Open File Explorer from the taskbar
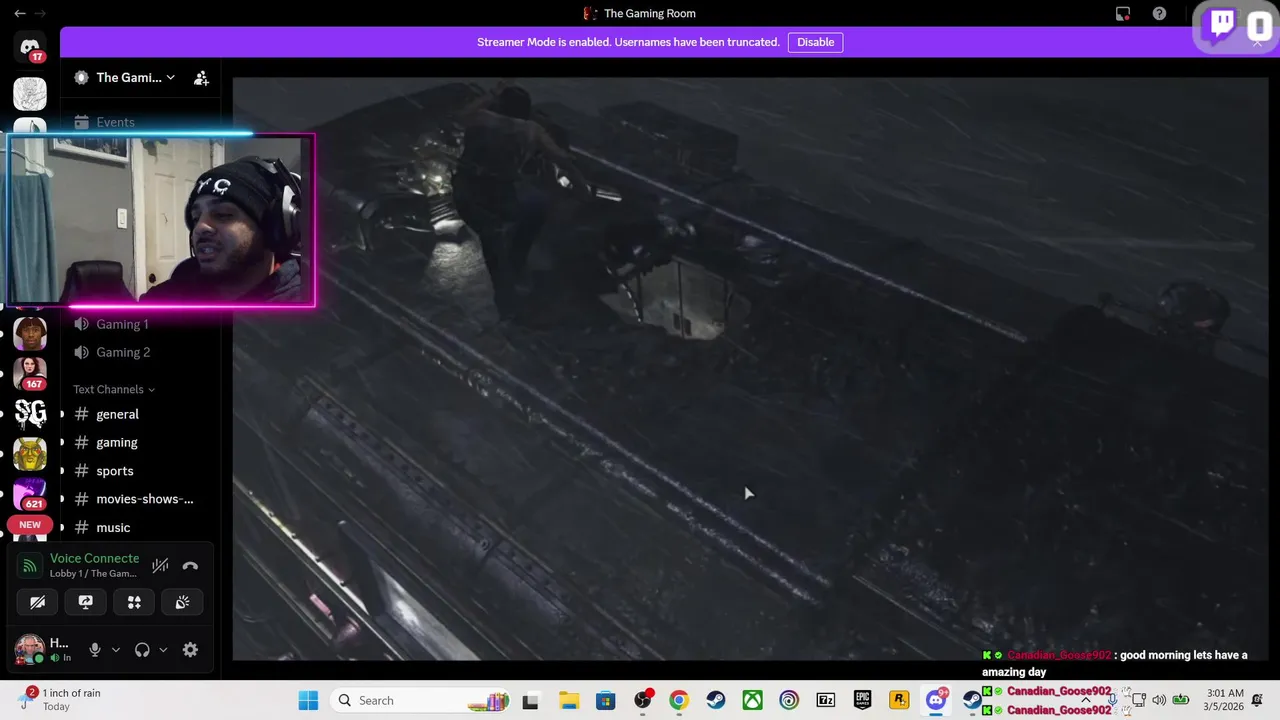 (x=568, y=700)
